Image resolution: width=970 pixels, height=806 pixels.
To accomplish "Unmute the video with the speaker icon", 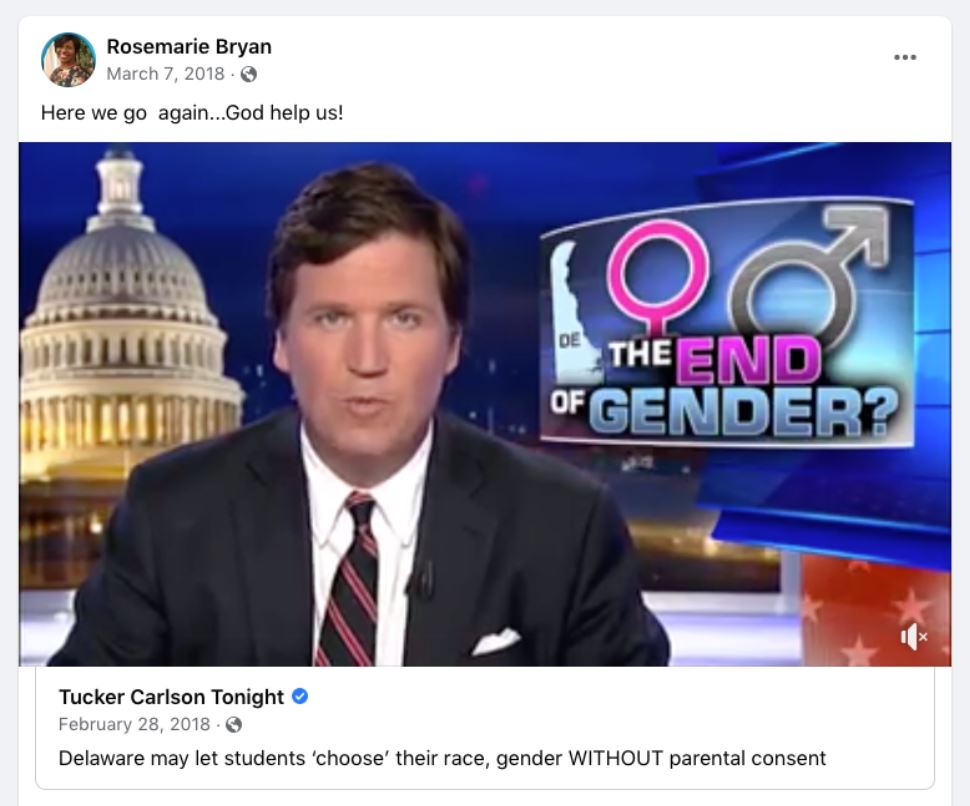I will pyautogui.click(x=913, y=636).
